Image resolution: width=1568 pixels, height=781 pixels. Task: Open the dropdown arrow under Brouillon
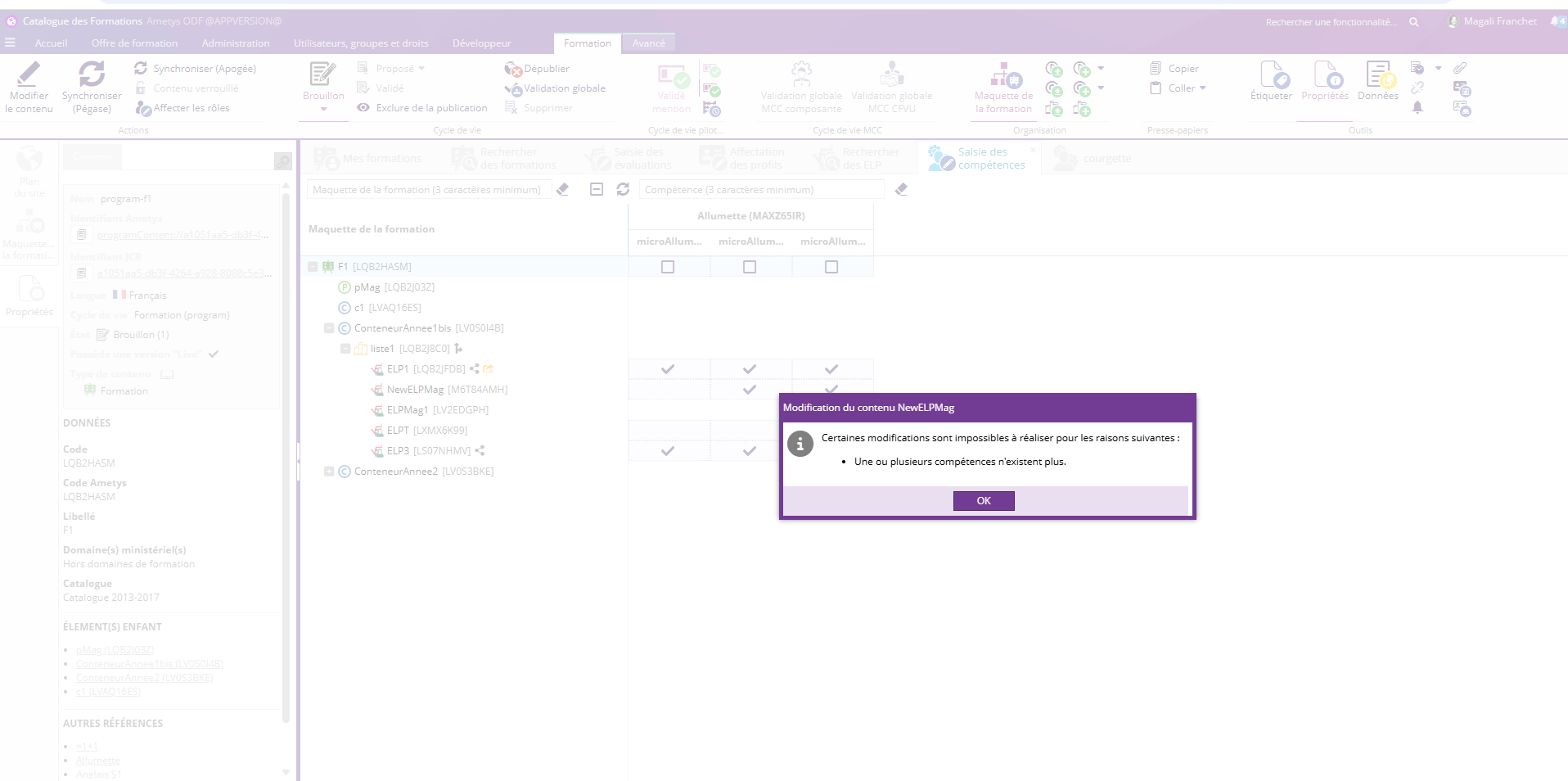[x=323, y=110]
